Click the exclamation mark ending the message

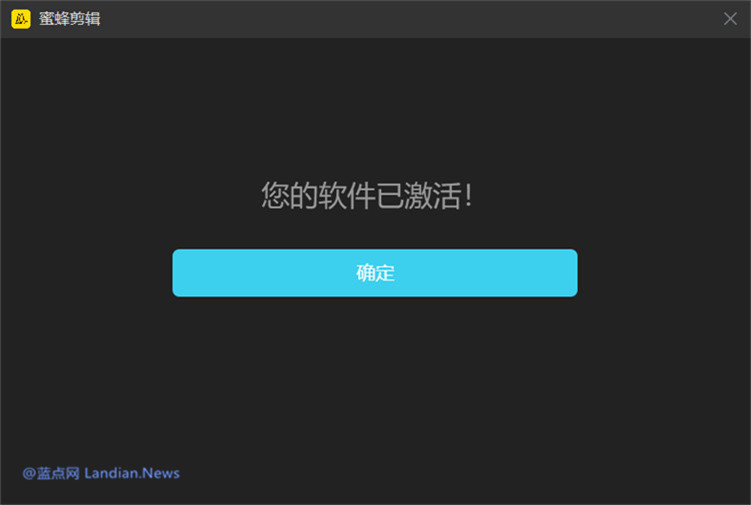(468, 196)
